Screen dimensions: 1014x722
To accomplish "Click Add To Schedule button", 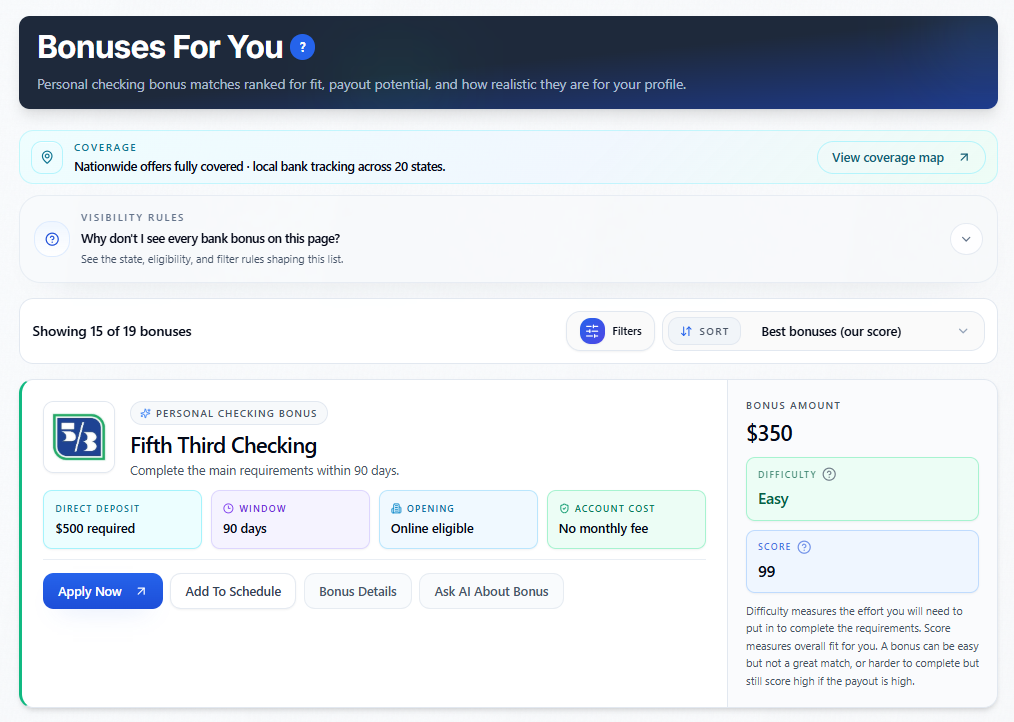I will [233, 591].
